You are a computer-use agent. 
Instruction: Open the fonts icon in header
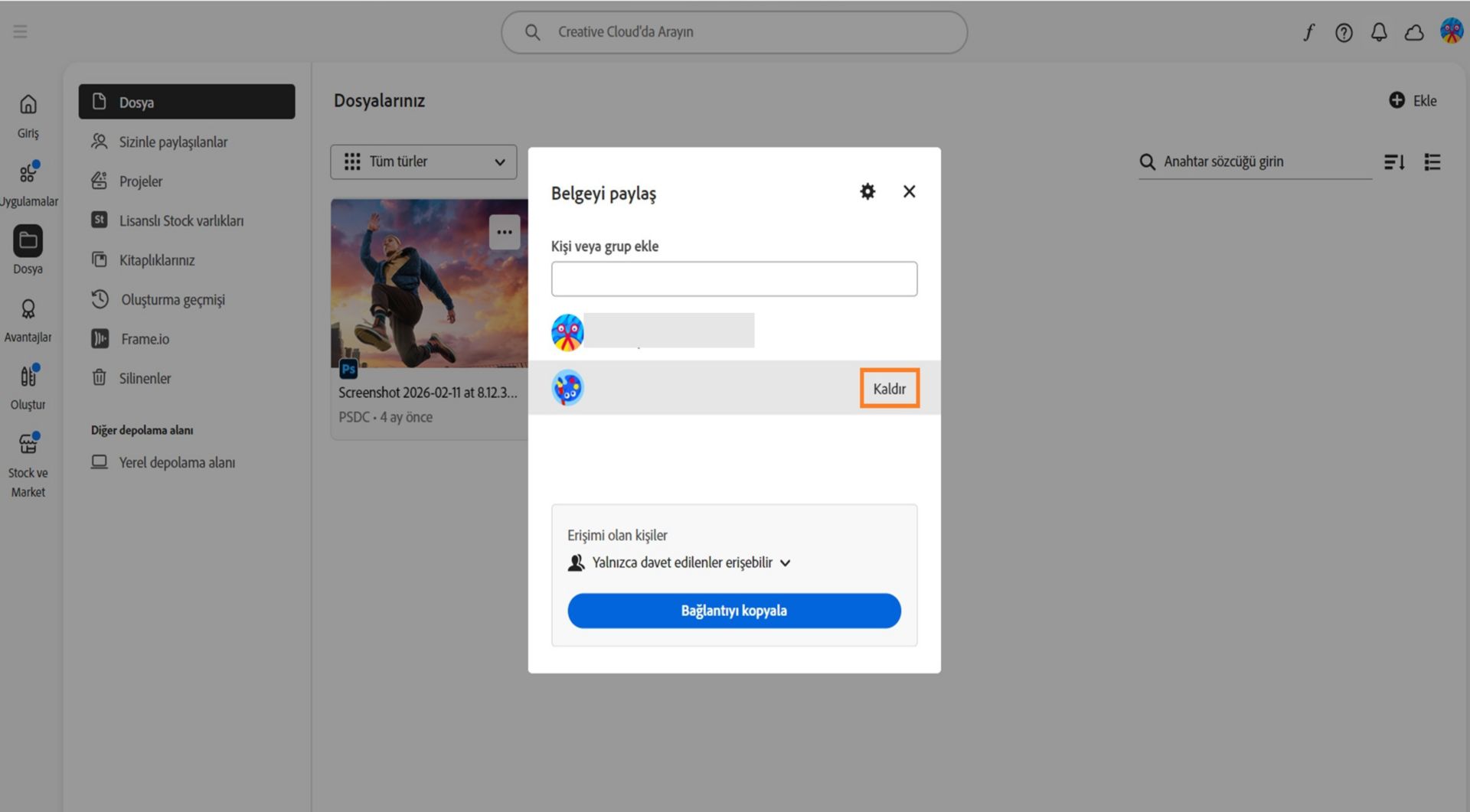1308,32
